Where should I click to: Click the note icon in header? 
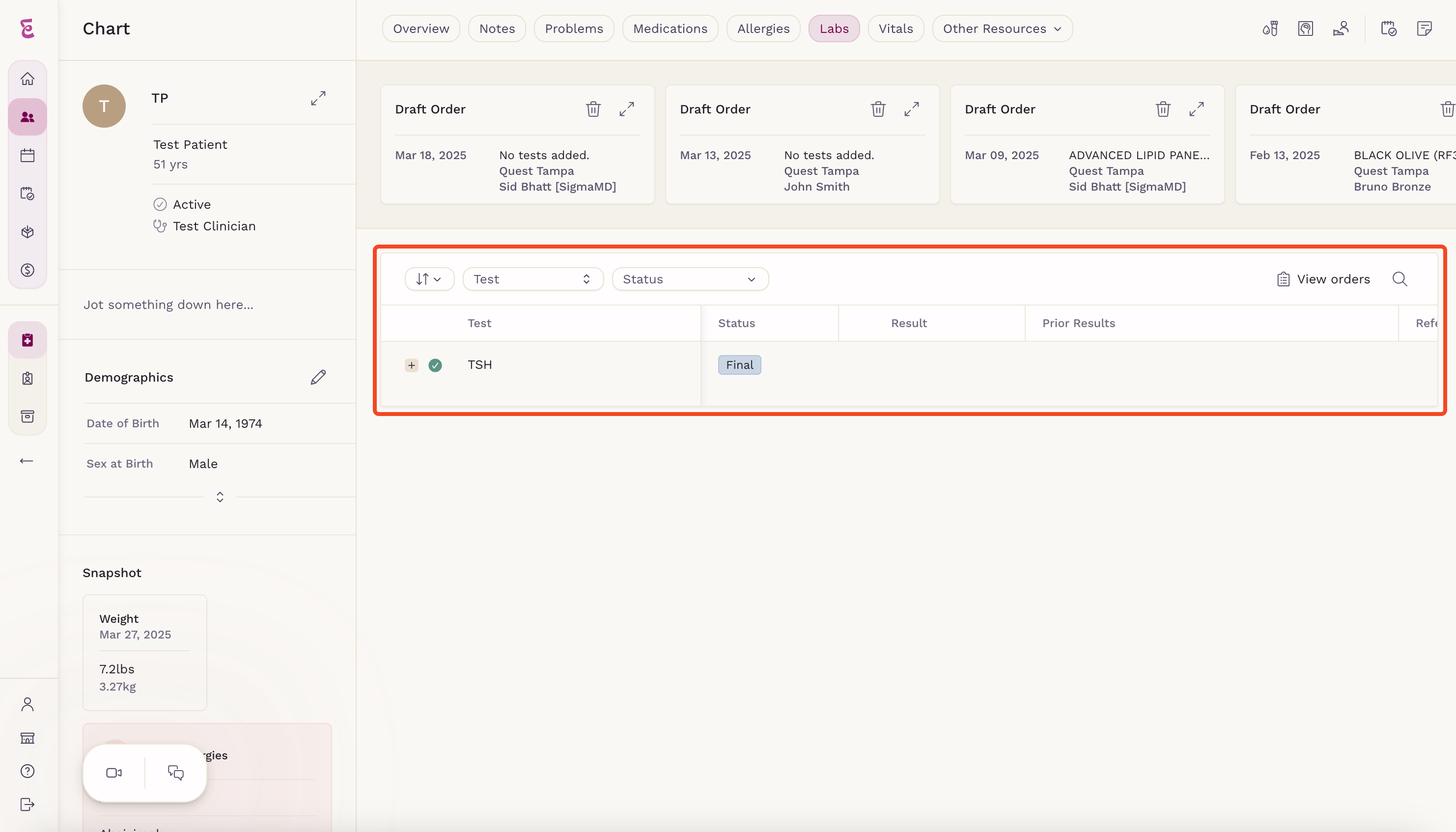coord(1425,28)
